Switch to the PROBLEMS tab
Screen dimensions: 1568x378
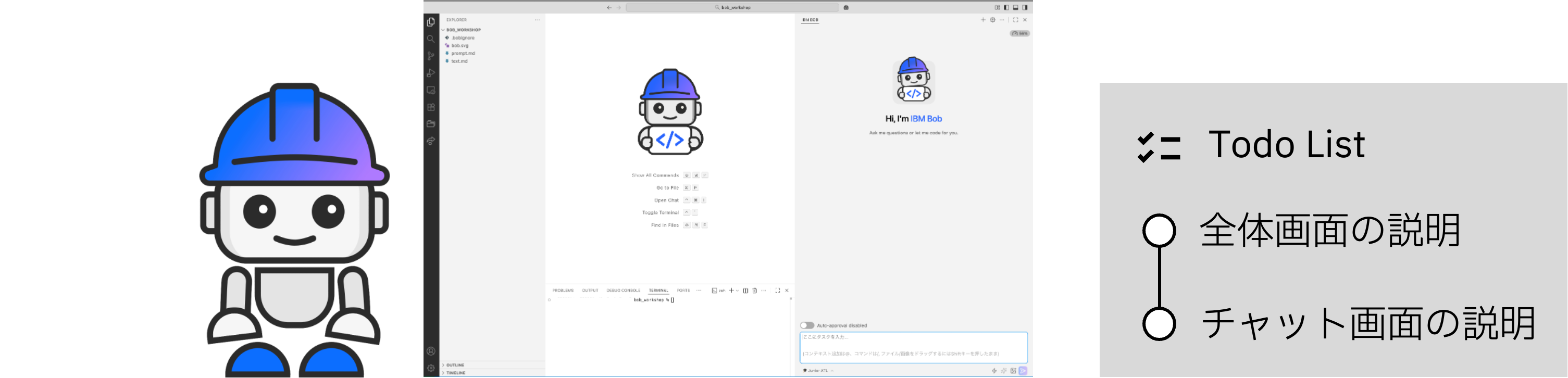(x=563, y=291)
